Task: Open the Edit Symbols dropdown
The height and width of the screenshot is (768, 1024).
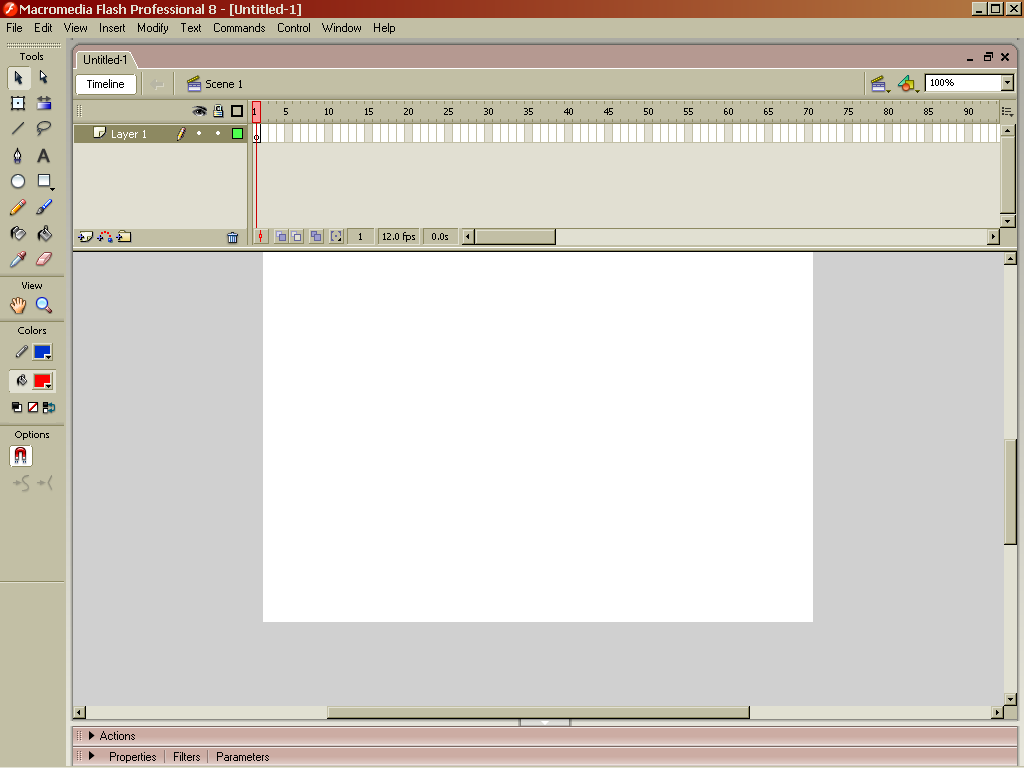Action: (908, 84)
